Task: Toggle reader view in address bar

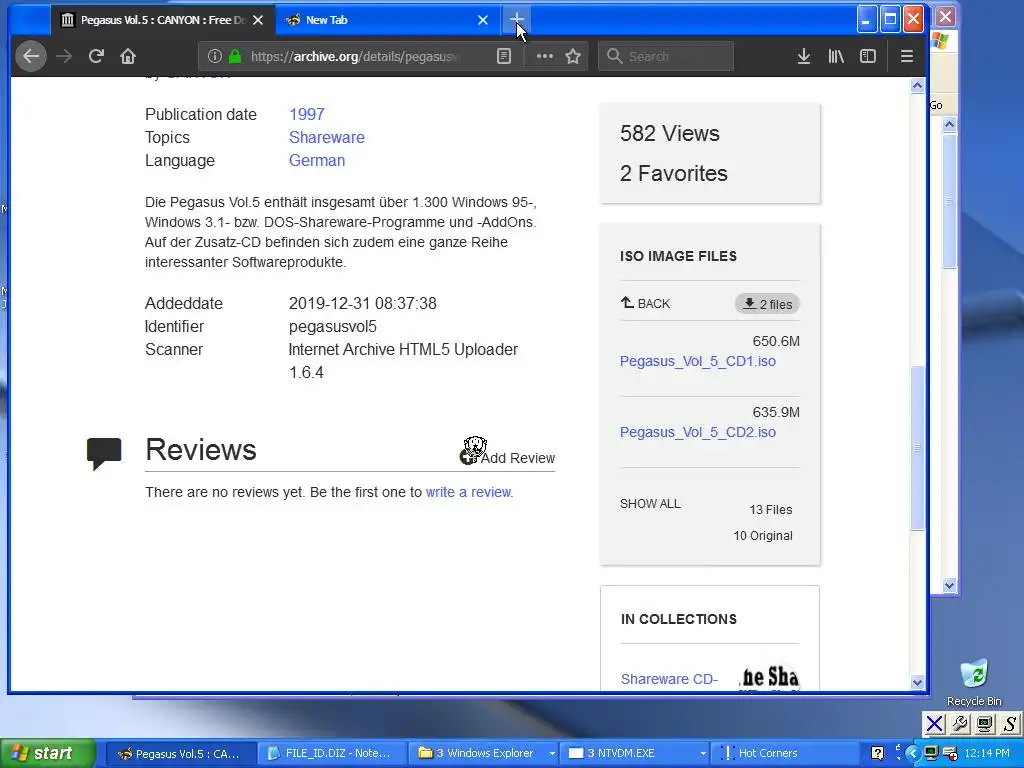Action: click(x=504, y=56)
